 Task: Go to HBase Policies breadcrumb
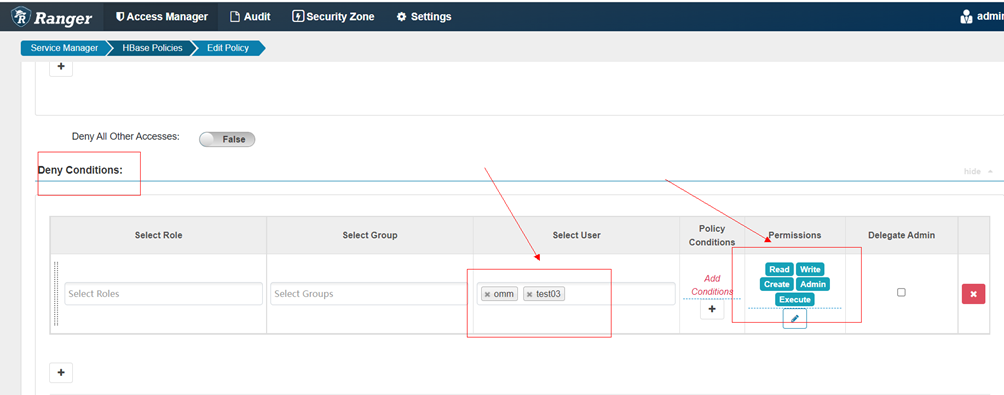(x=152, y=48)
